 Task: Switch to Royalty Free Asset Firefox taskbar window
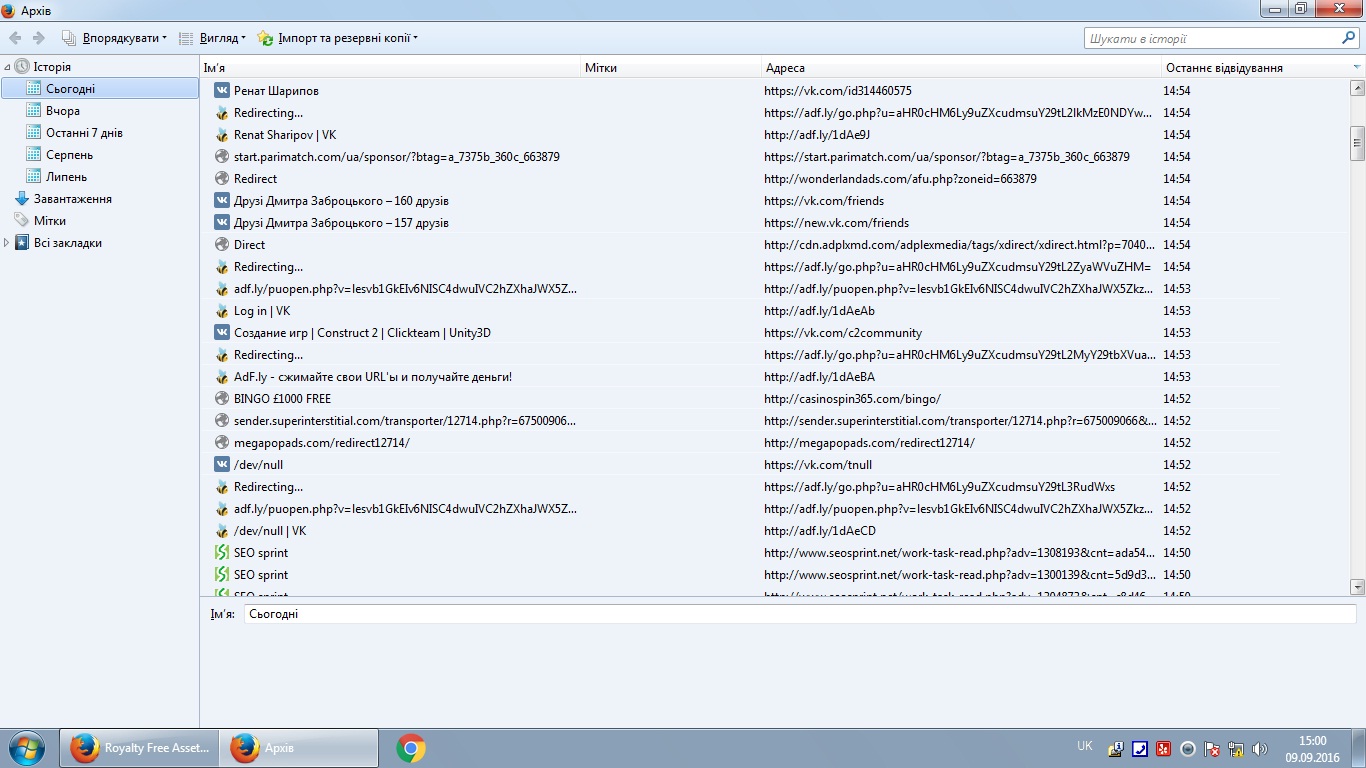click(x=138, y=748)
